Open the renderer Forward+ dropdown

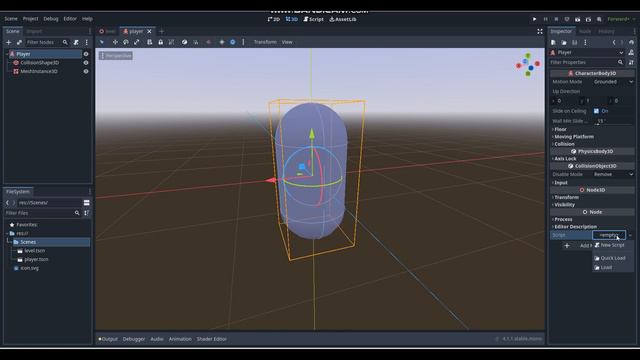[621, 19]
